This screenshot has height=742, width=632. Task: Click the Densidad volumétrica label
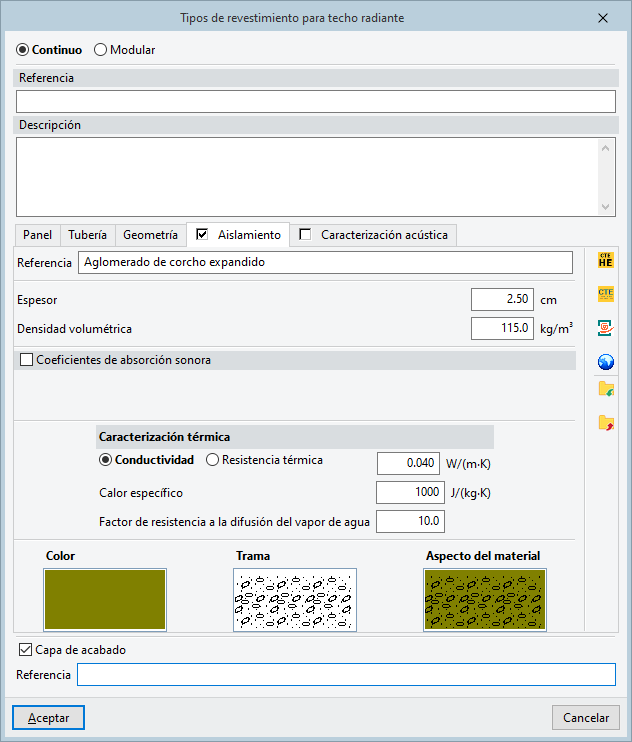click(x=74, y=329)
